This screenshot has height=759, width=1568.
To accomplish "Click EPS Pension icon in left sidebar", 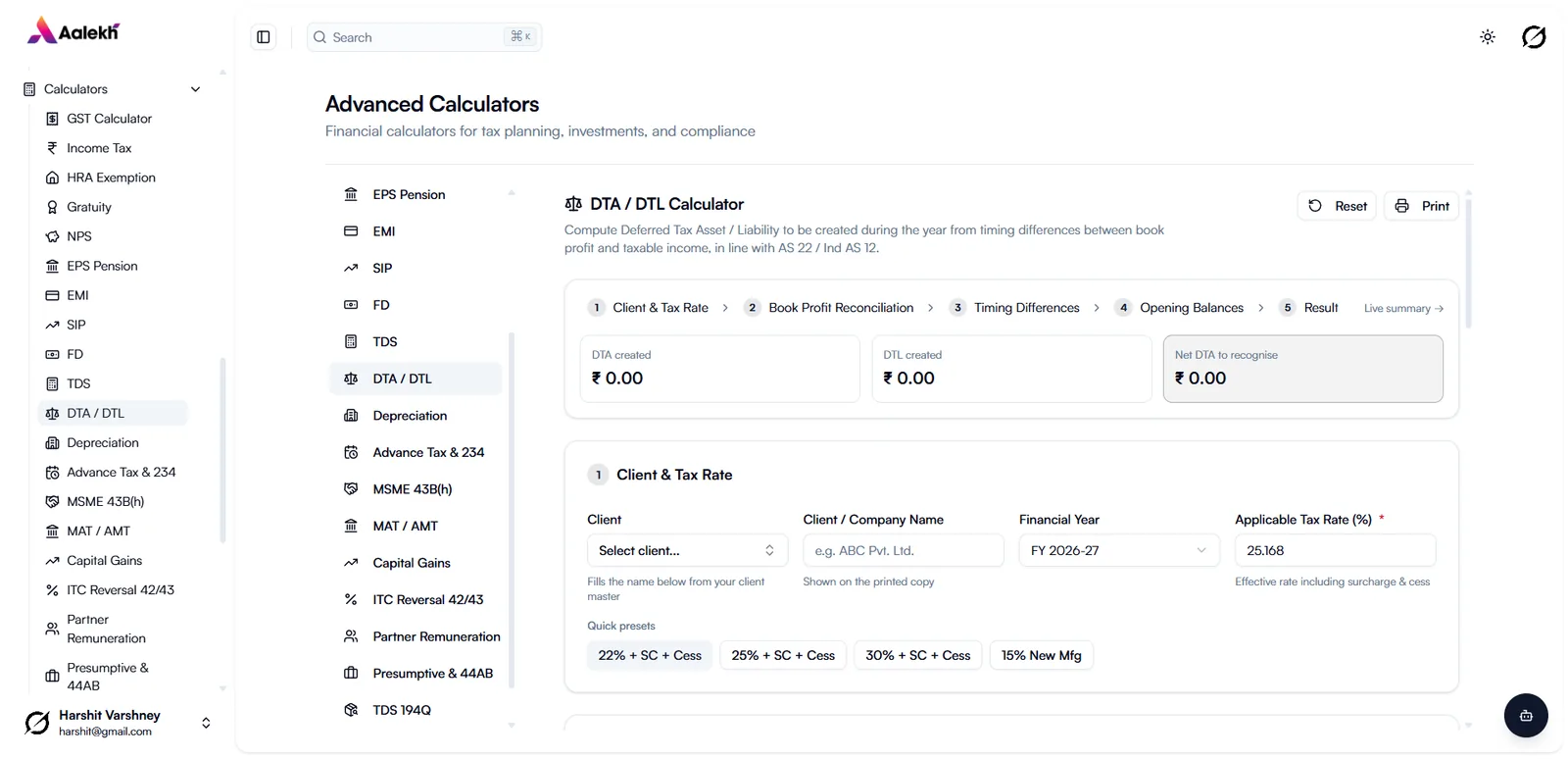I will coord(53,266).
